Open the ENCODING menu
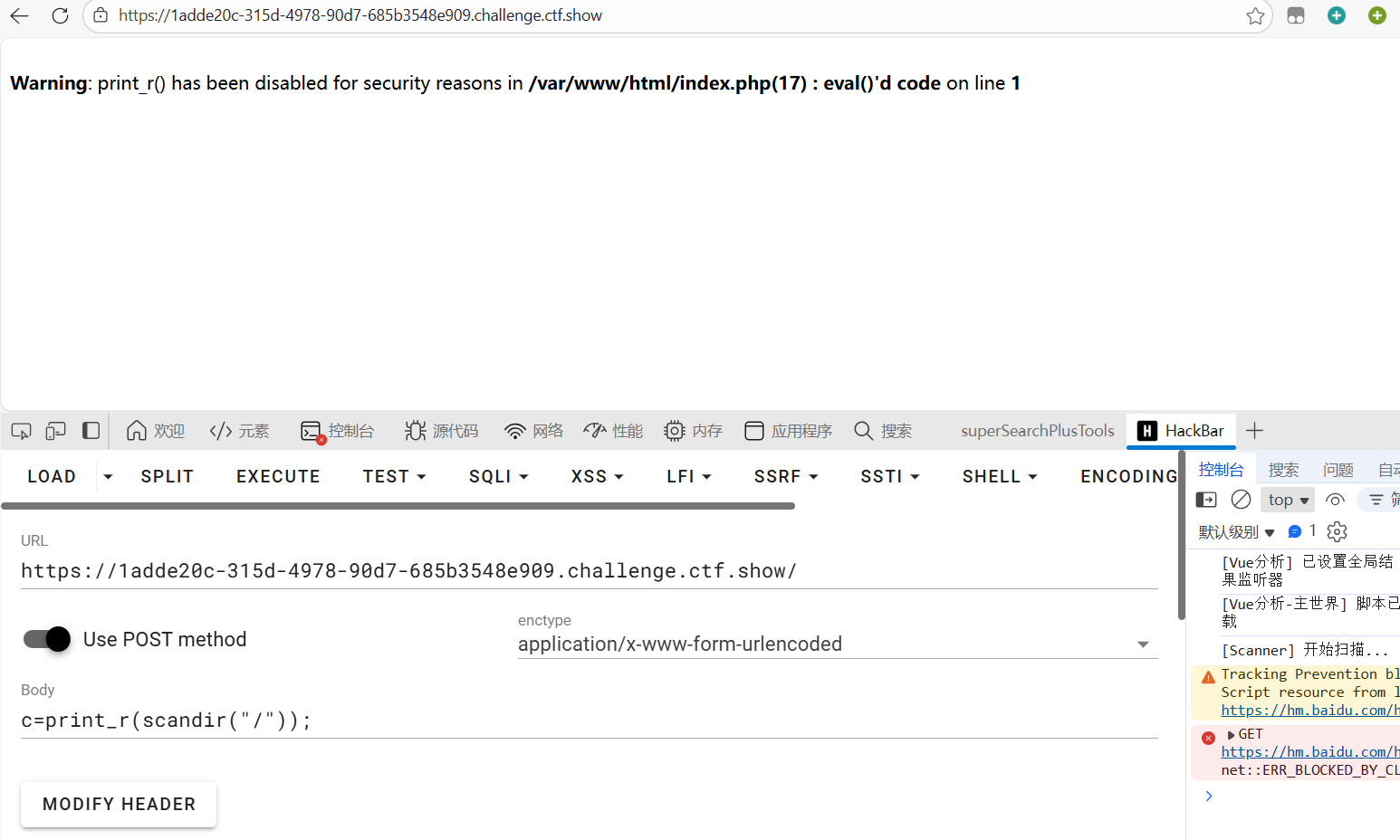Viewport: 1400px width, 840px height. coord(1128,476)
